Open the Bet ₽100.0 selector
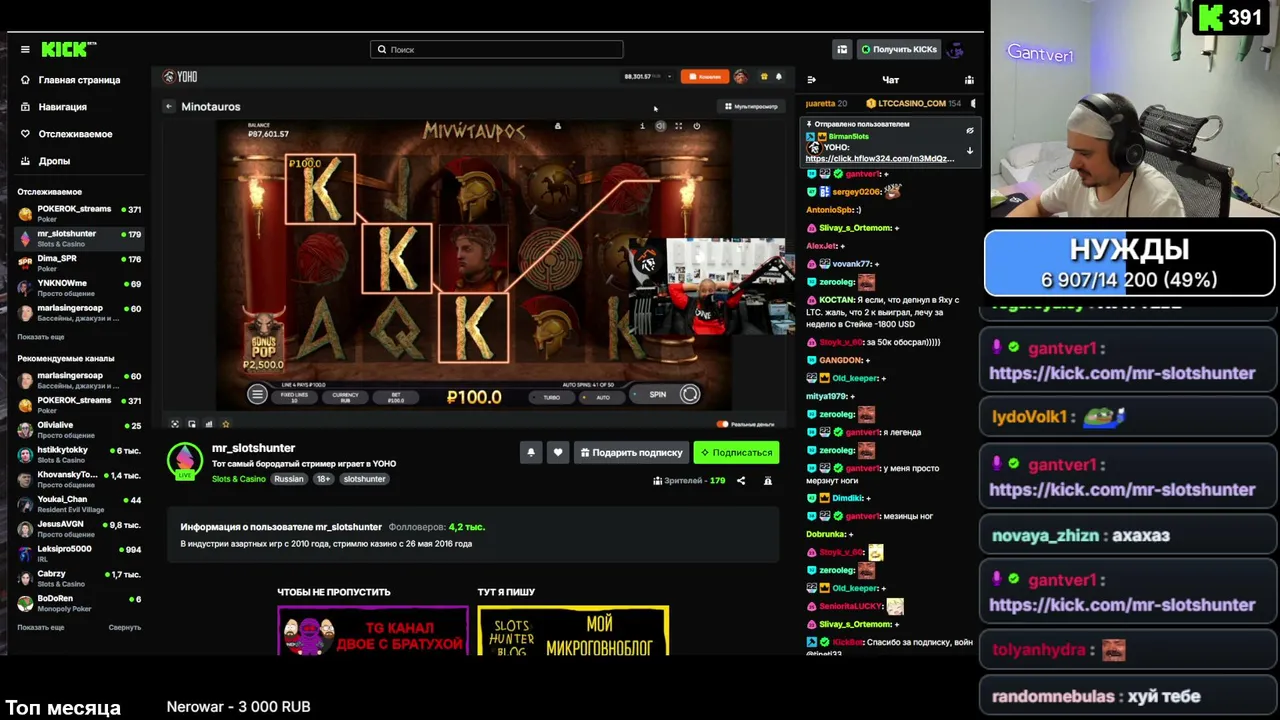 pyautogui.click(x=396, y=397)
